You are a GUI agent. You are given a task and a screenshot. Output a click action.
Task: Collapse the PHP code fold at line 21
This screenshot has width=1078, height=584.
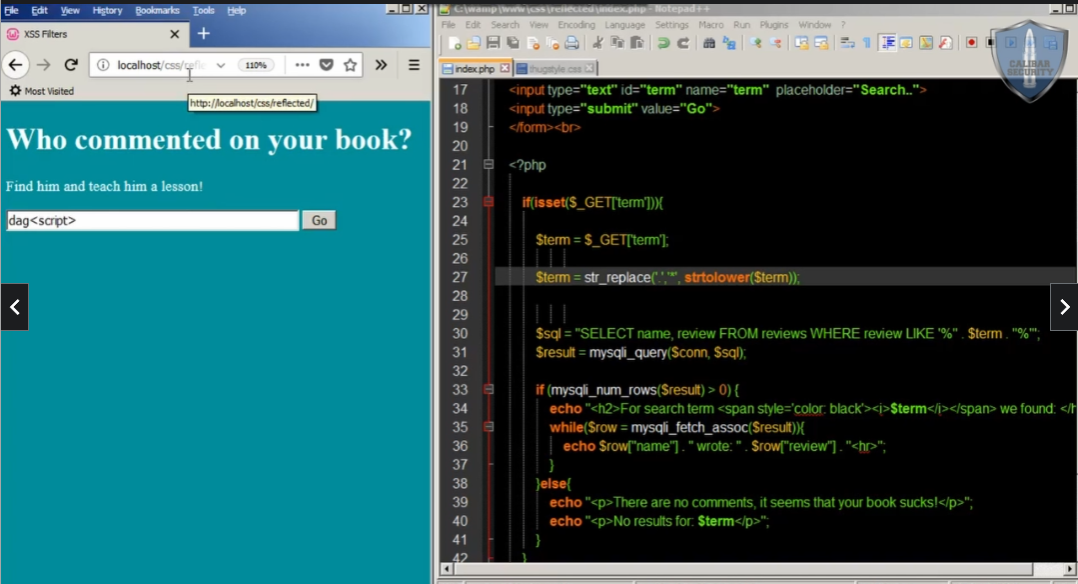click(487, 165)
